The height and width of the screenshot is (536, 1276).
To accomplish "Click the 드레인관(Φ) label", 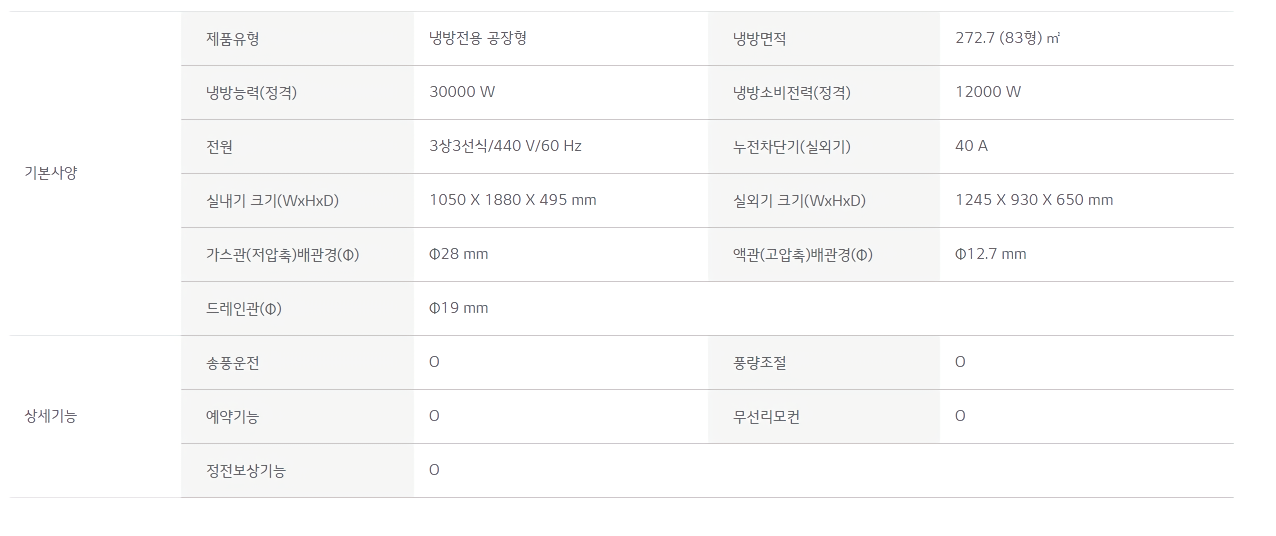I will pyautogui.click(x=244, y=309).
